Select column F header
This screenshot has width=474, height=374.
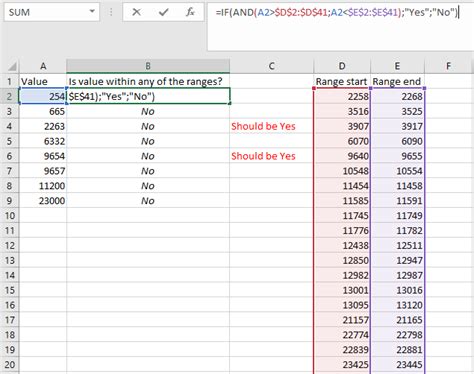449,66
